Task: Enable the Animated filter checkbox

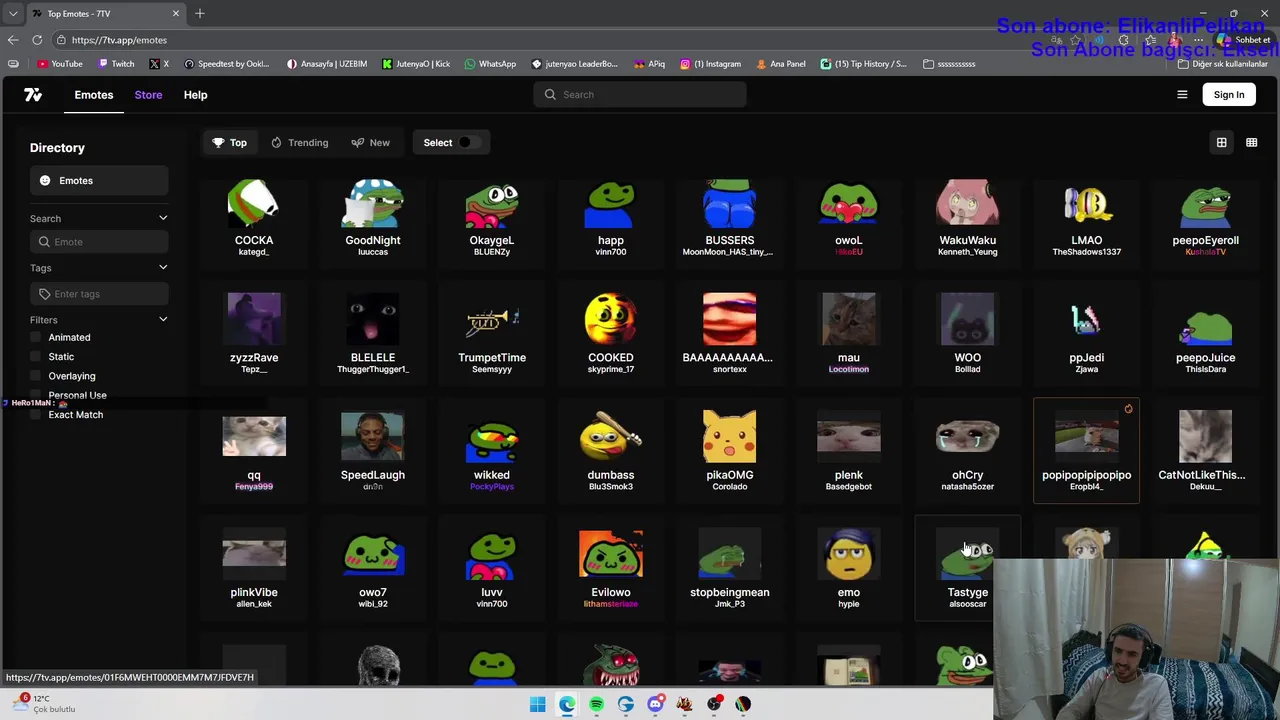Action: click(x=36, y=337)
